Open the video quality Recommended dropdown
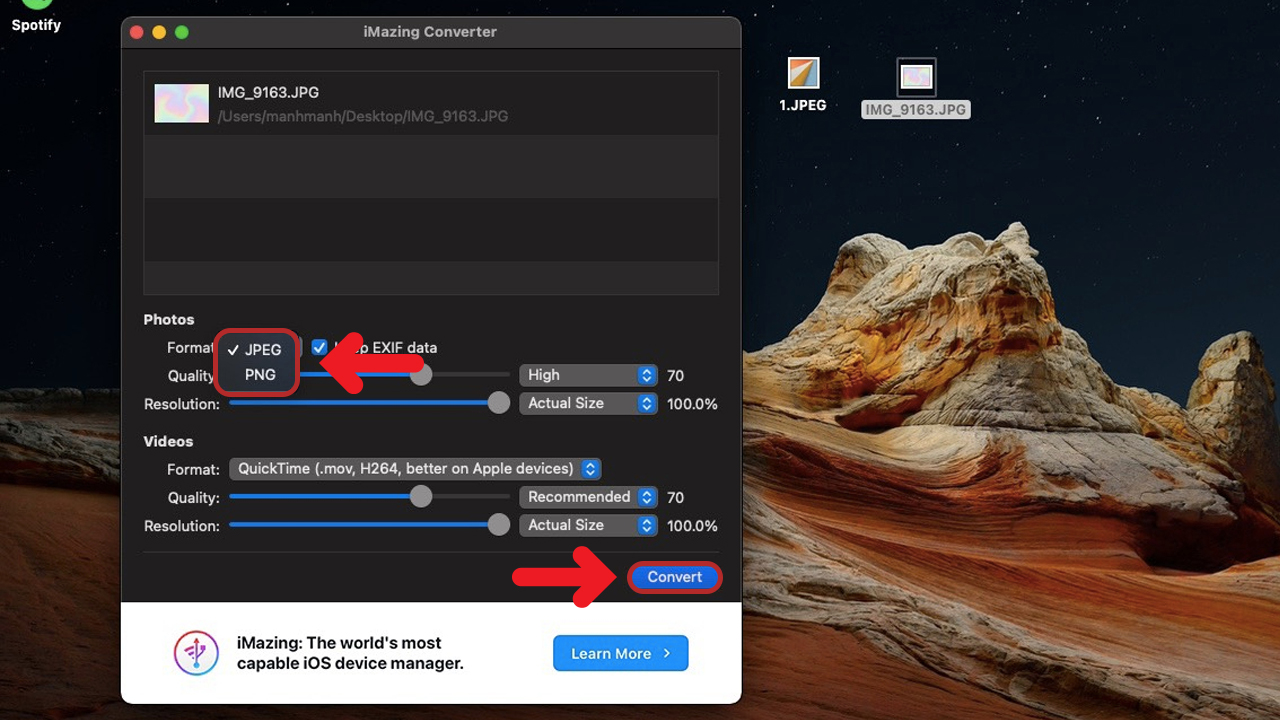Image resolution: width=1280 pixels, height=720 pixels. point(588,497)
